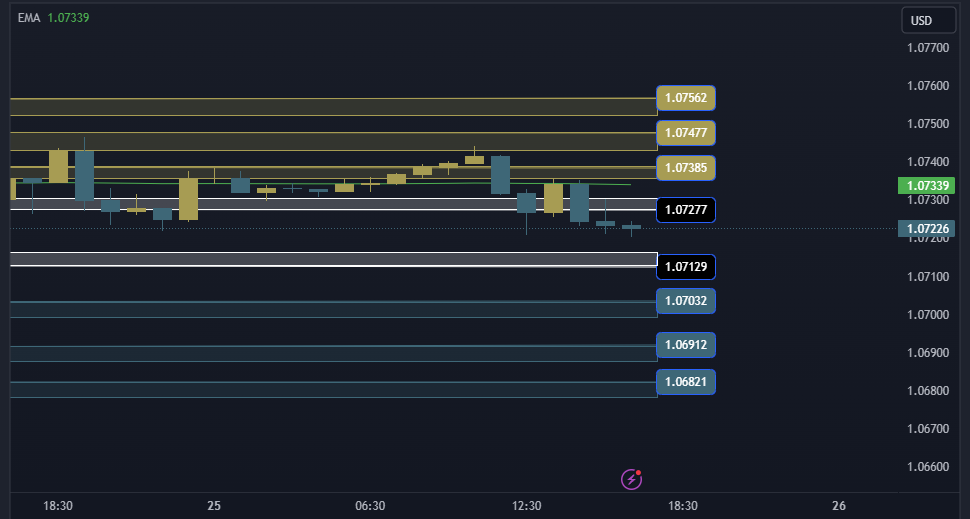This screenshot has width=970, height=519.
Task: Click the green EMA value 1.07339 in the legend
Action: (x=69, y=18)
